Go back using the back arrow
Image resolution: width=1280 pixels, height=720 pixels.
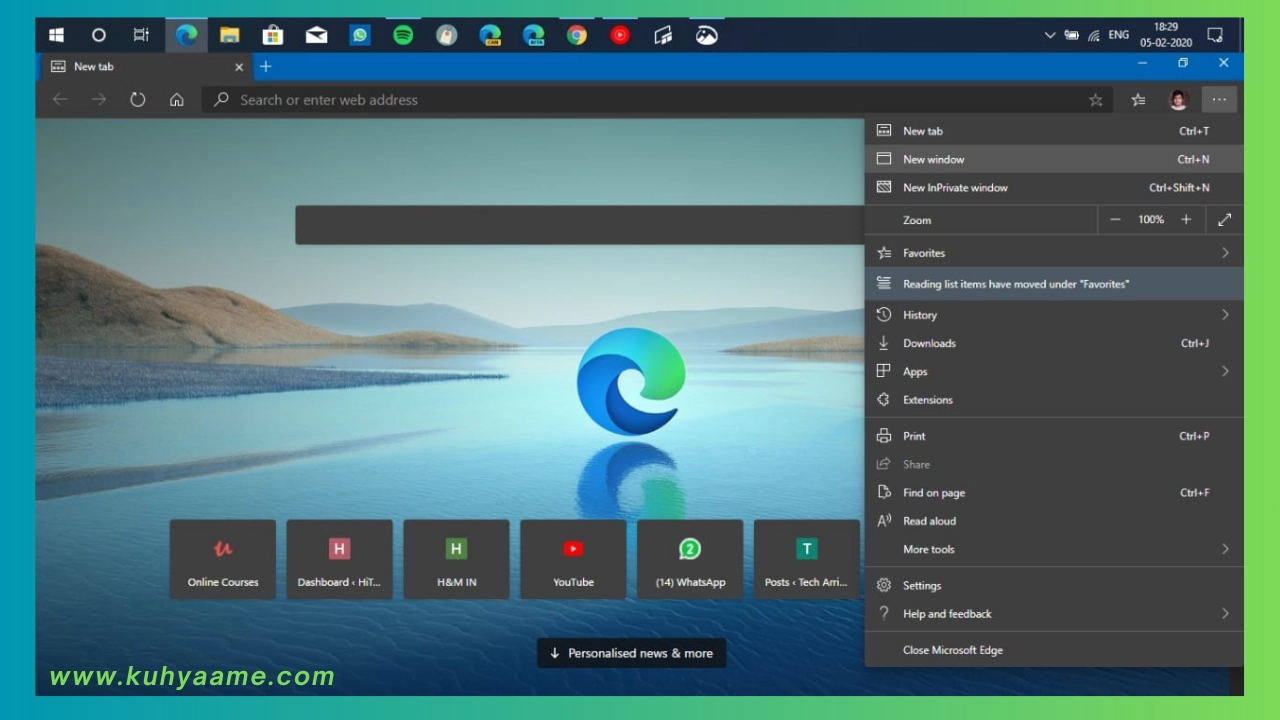[60, 100]
